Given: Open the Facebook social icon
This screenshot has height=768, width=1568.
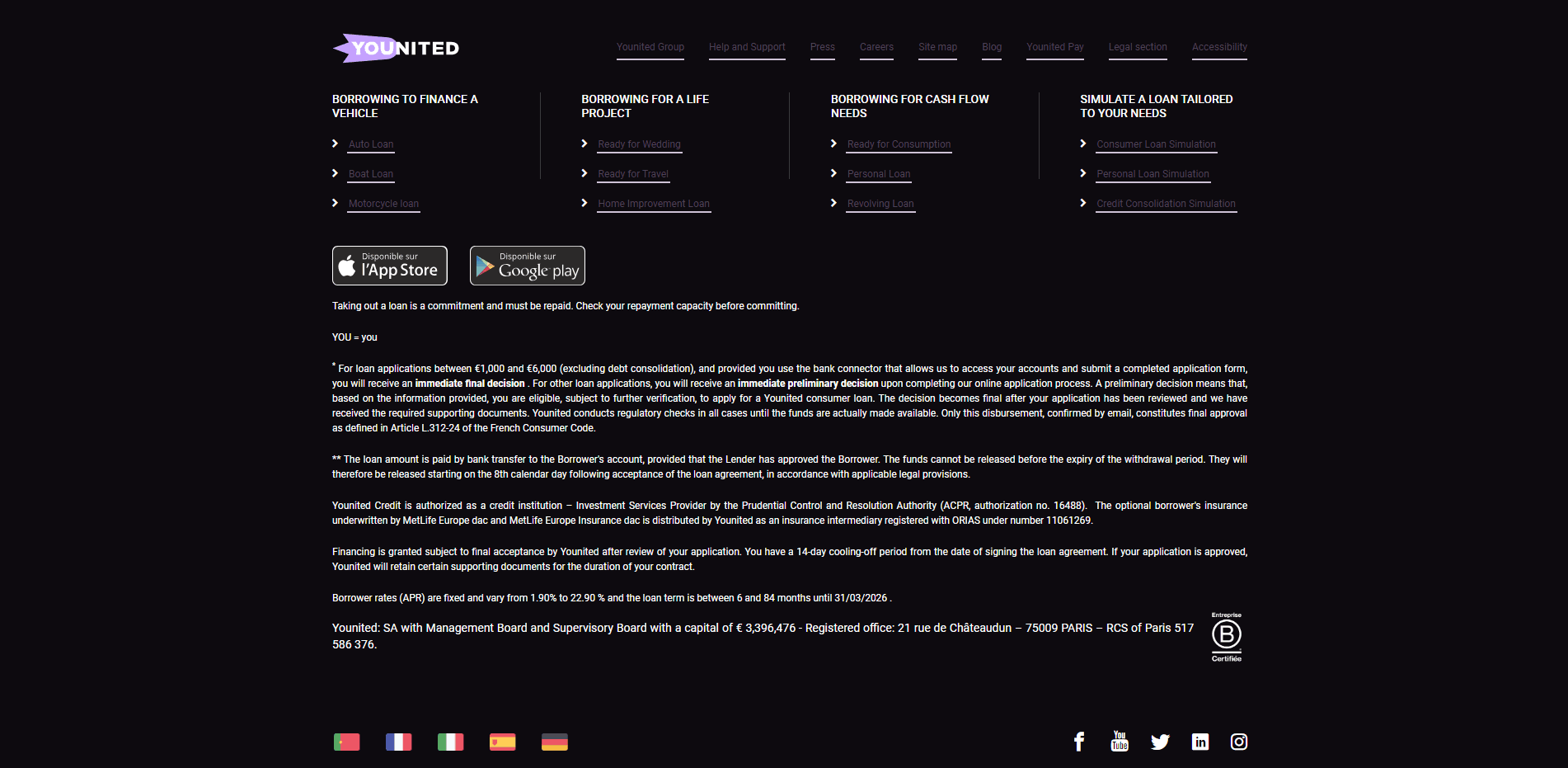Looking at the screenshot, I should [1079, 742].
